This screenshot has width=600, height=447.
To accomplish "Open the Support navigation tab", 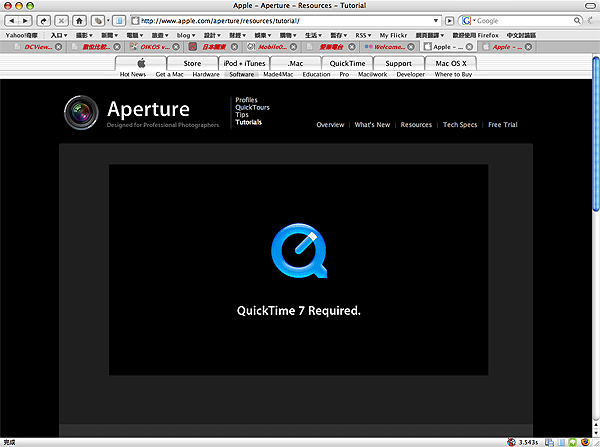I will point(398,63).
